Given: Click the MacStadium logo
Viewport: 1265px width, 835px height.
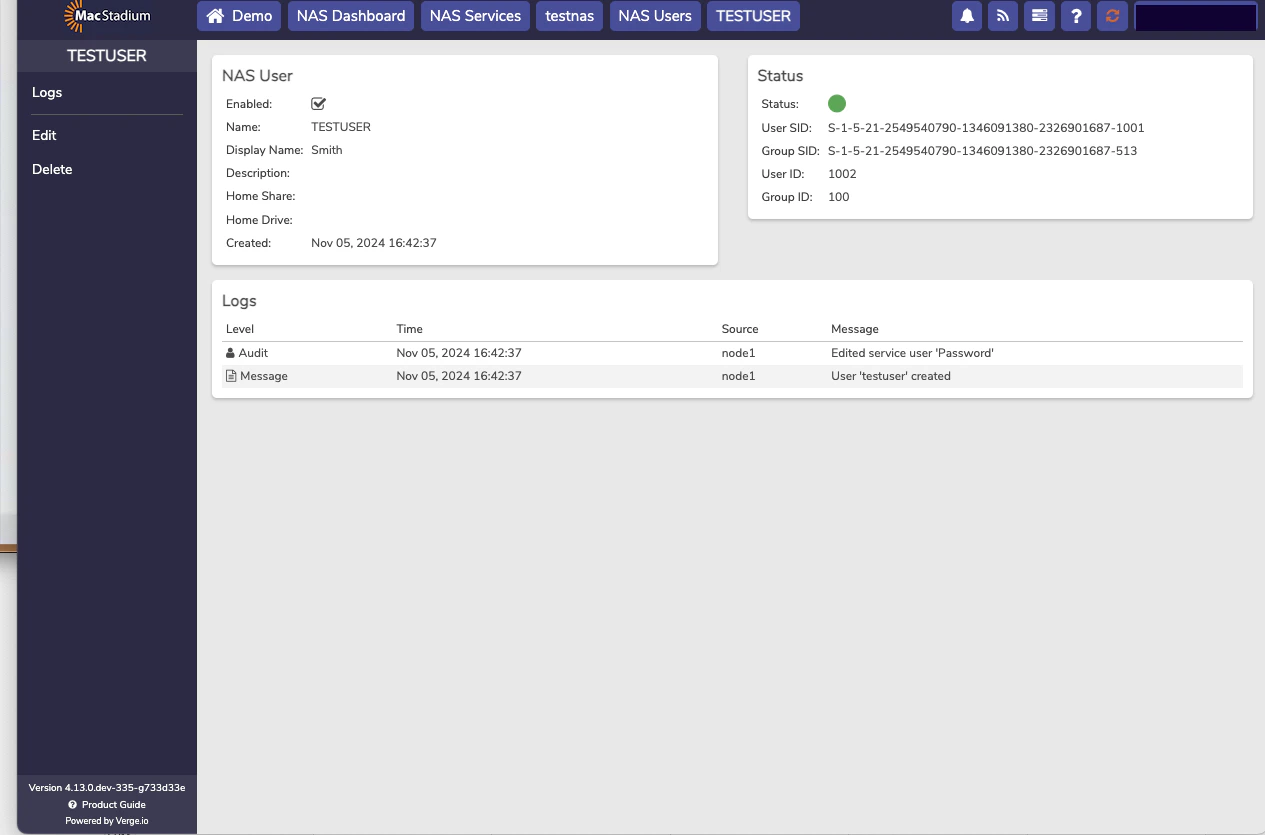Looking at the screenshot, I should [106, 16].
